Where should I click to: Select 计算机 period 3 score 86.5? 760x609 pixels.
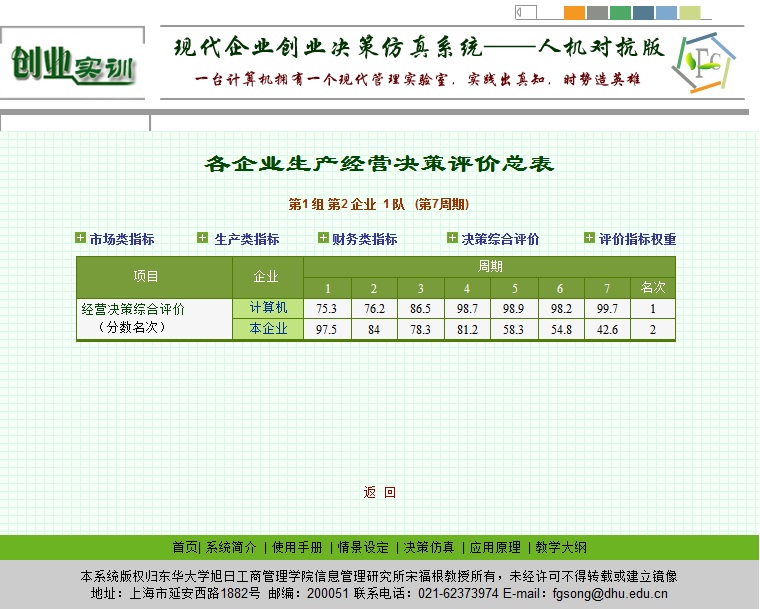pyautogui.click(x=420, y=308)
